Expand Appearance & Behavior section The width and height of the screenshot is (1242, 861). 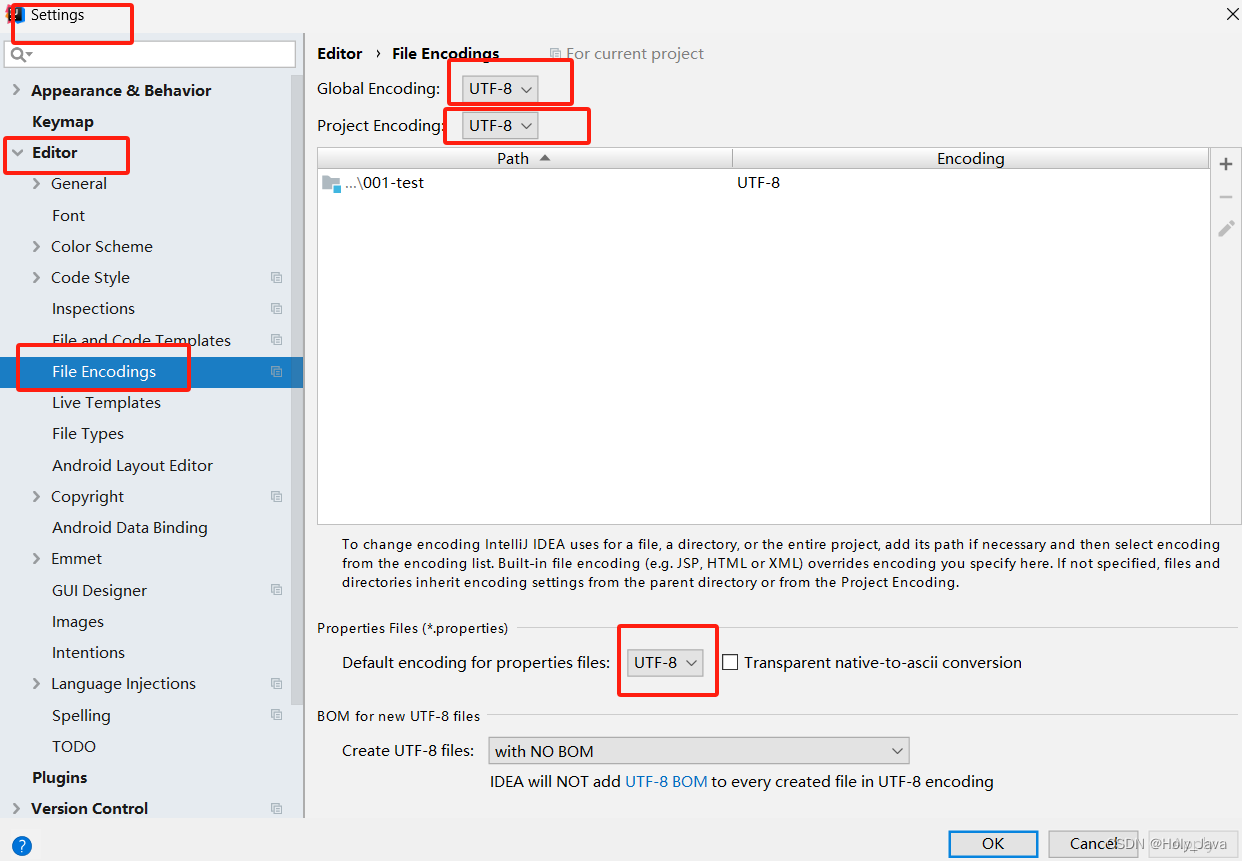click(16, 91)
